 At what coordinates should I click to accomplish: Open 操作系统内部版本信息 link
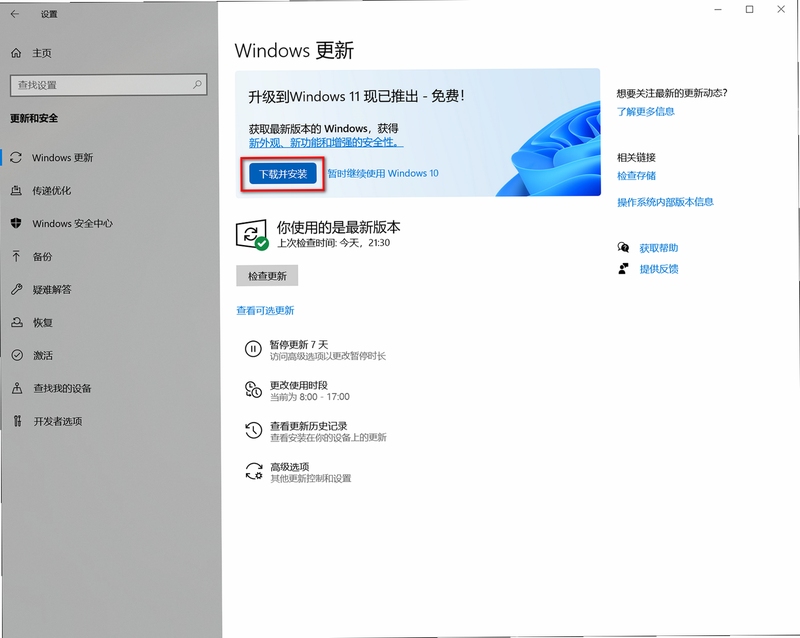[665, 202]
